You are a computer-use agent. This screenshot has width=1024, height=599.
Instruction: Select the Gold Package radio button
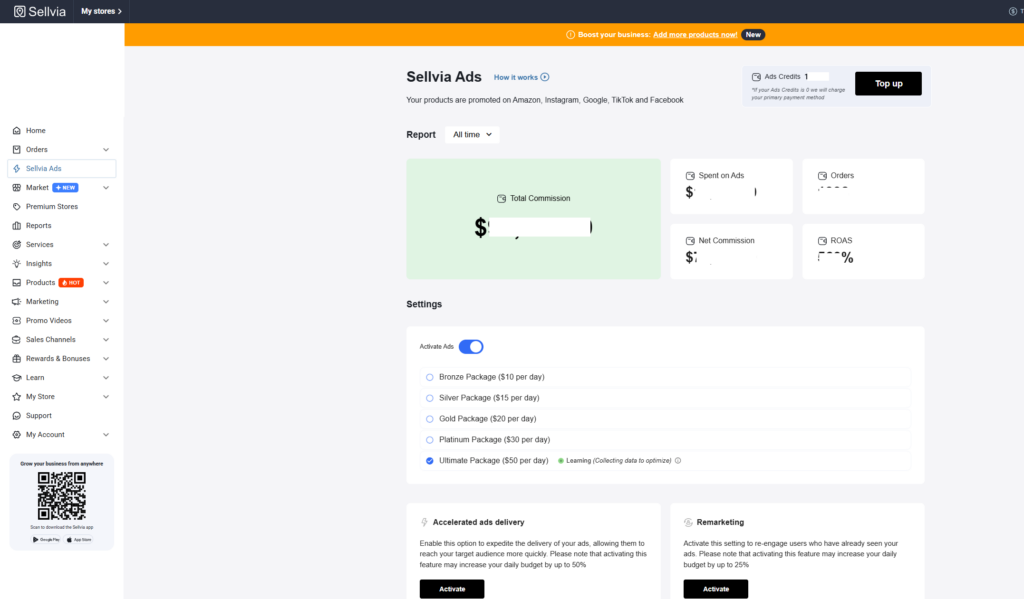pyautogui.click(x=430, y=419)
